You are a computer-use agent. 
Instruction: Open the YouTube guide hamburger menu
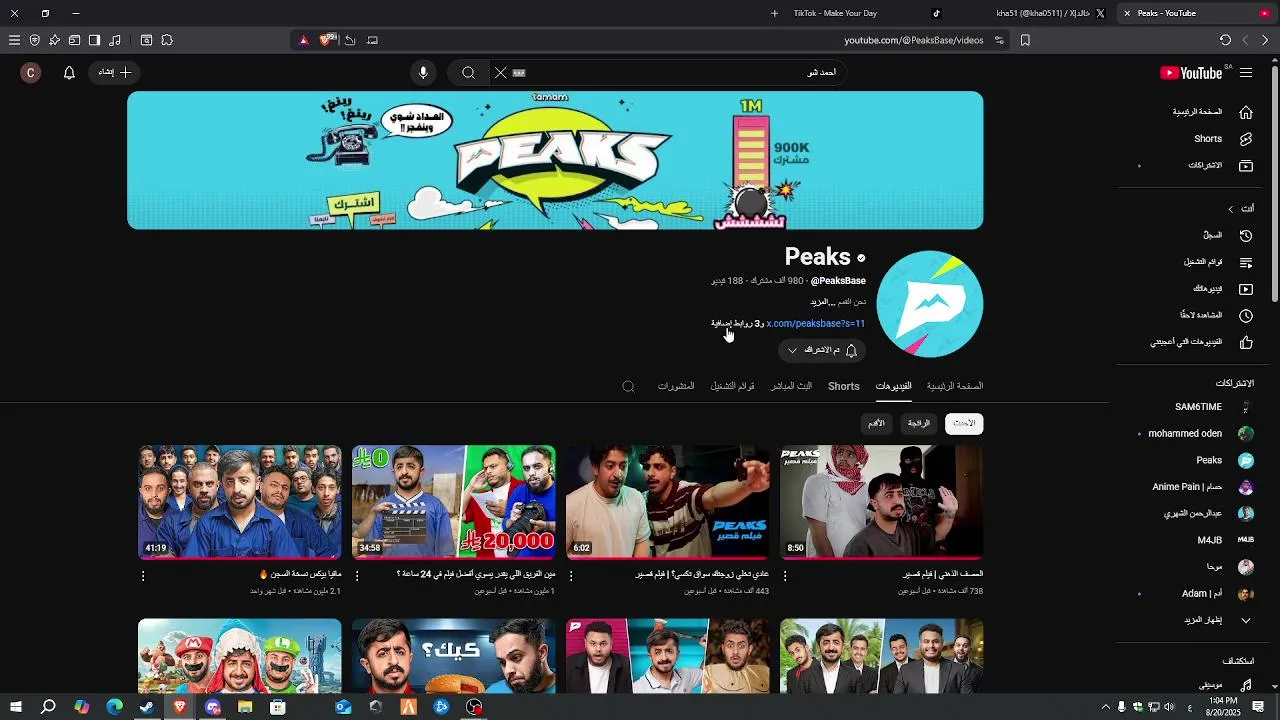(x=1246, y=73)
